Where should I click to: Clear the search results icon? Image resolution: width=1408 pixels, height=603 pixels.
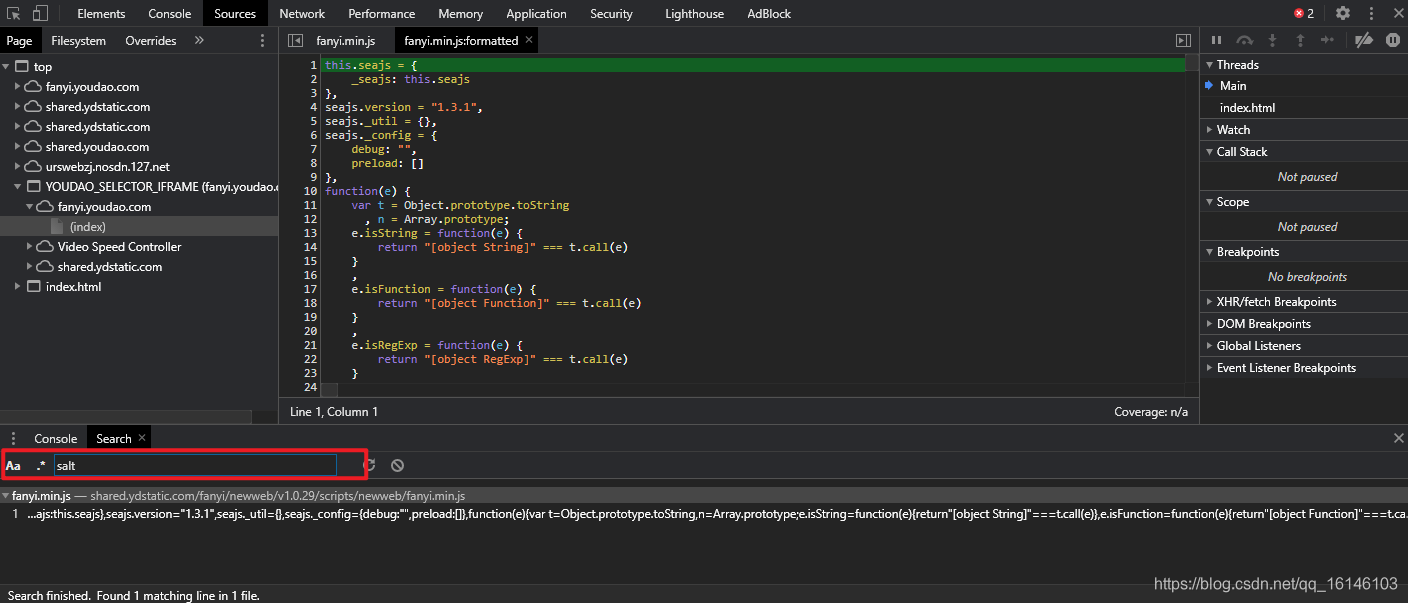397,465
